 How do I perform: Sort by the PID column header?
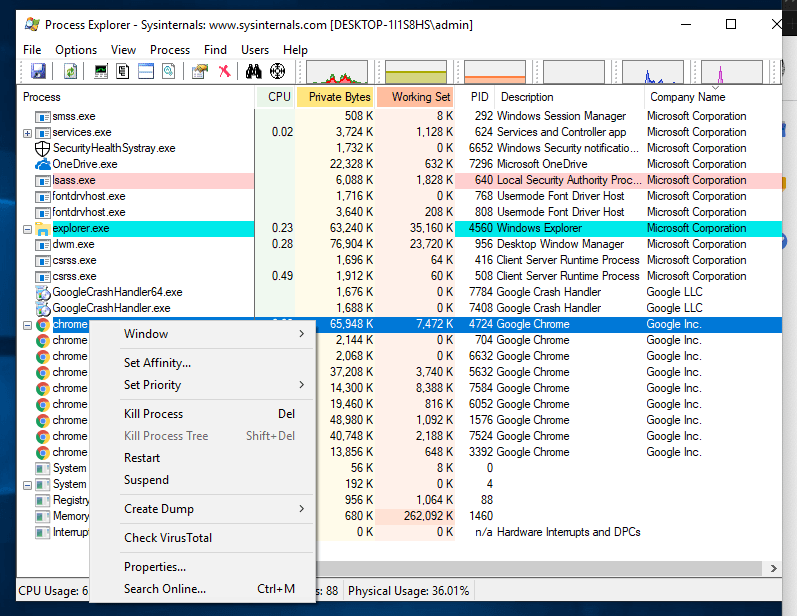(477, 97)
